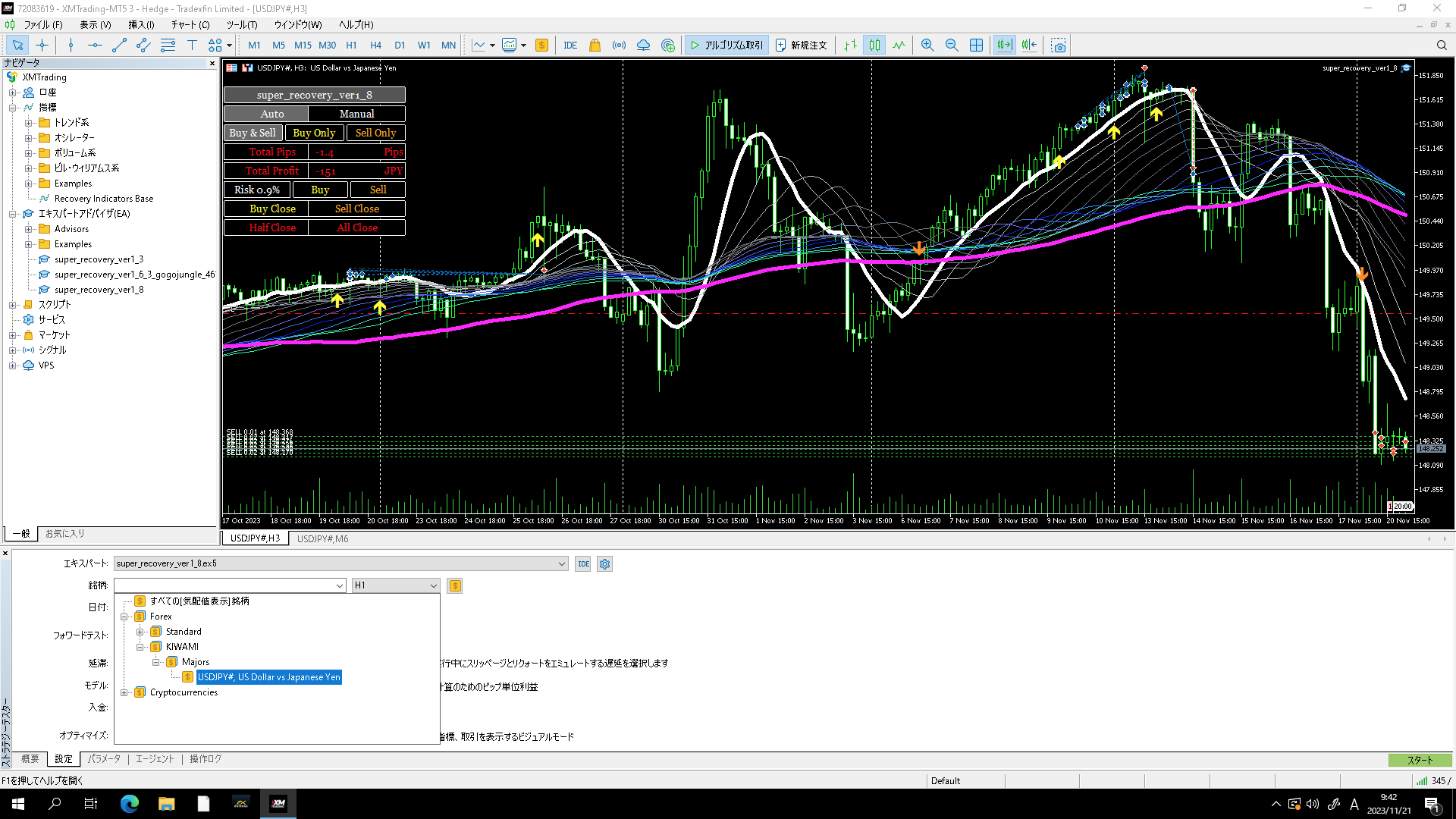1456x819 pixels.
Task: Click the zoom in magnifier icon
Action: [x=927, y=45]
